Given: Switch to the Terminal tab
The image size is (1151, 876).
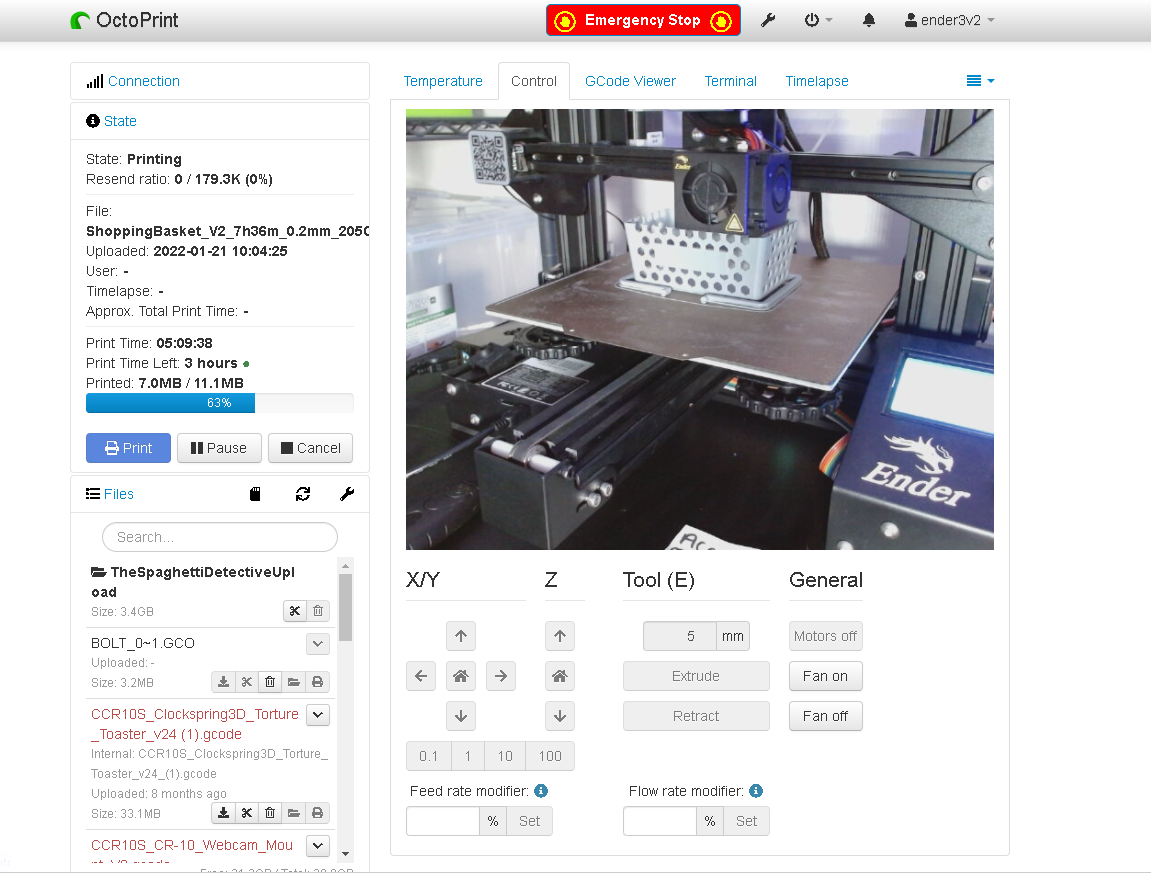Looking at the screenshot, I should (x=730, y=82).
